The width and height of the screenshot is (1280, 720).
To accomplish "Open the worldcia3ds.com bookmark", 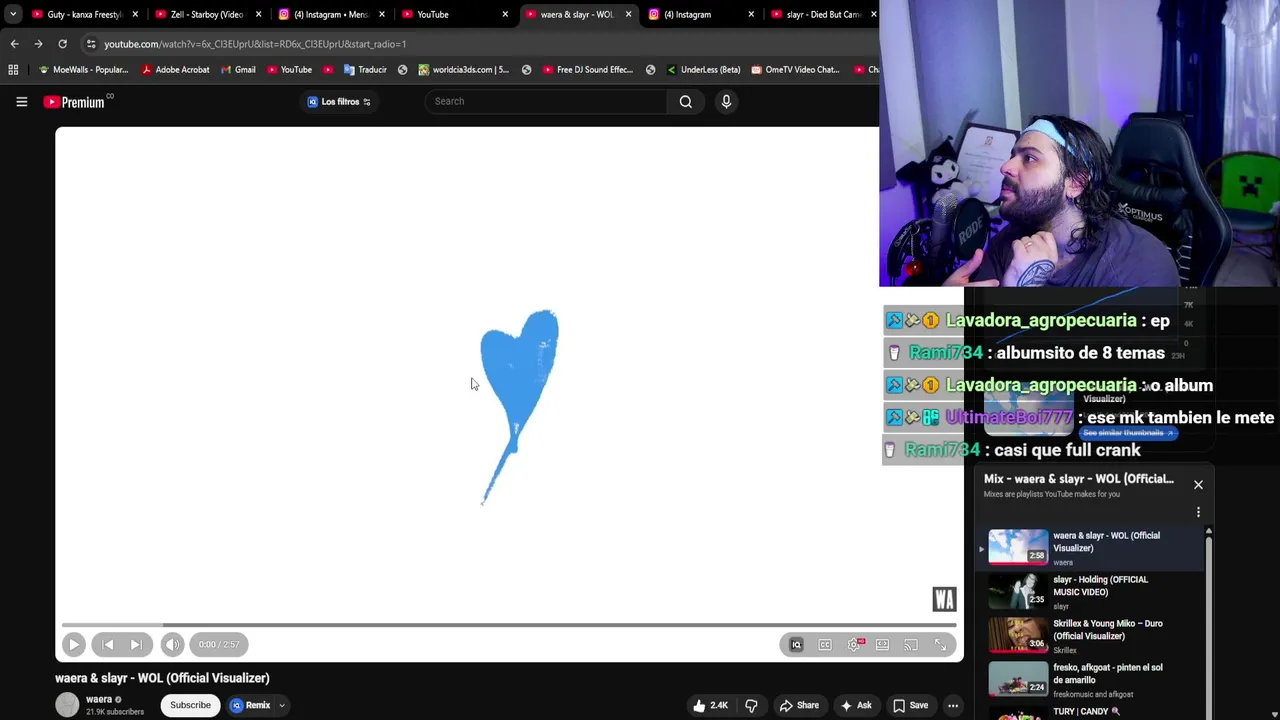I will (x=464, y=70).
